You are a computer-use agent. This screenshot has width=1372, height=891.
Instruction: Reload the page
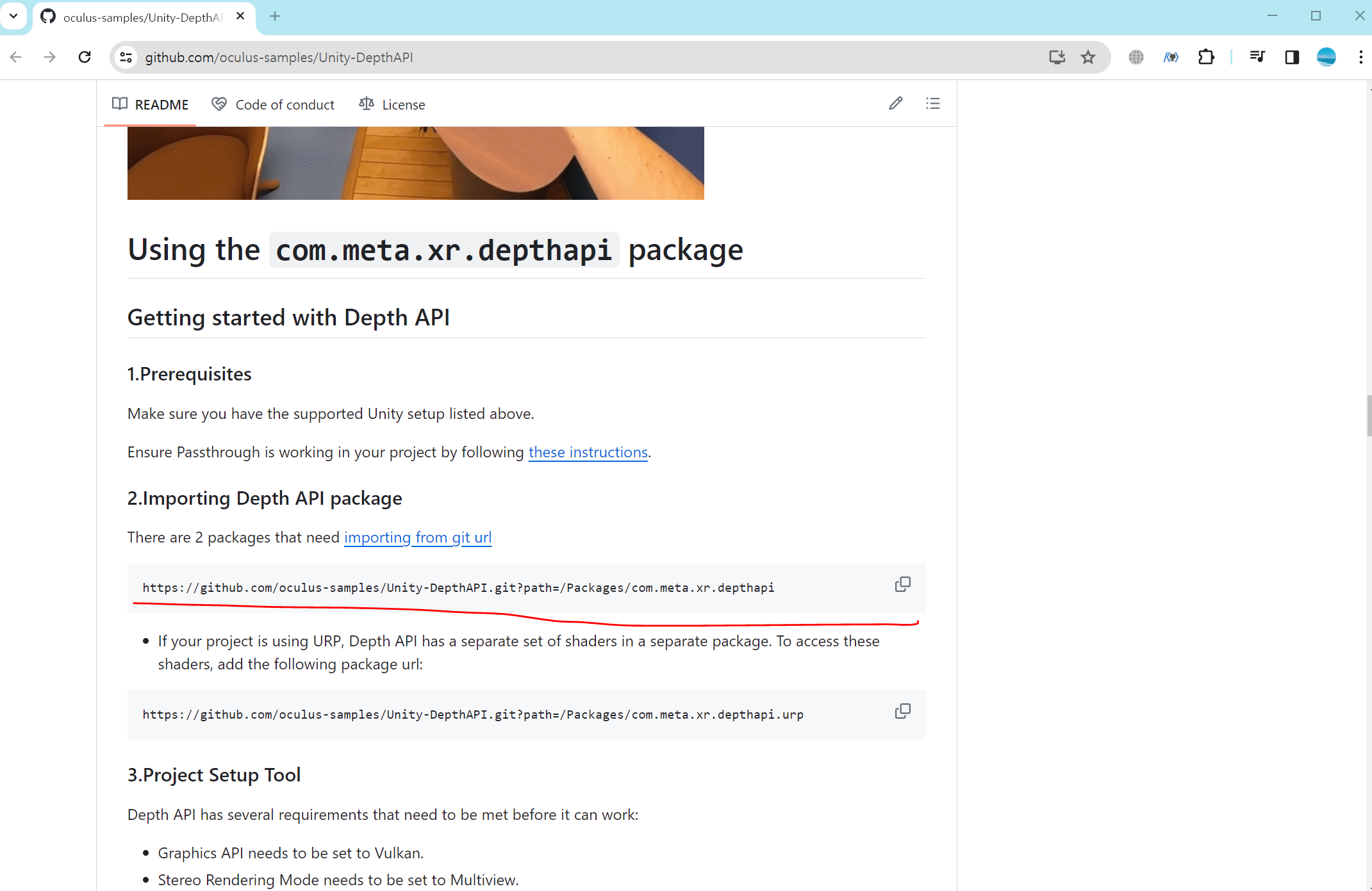85,58
